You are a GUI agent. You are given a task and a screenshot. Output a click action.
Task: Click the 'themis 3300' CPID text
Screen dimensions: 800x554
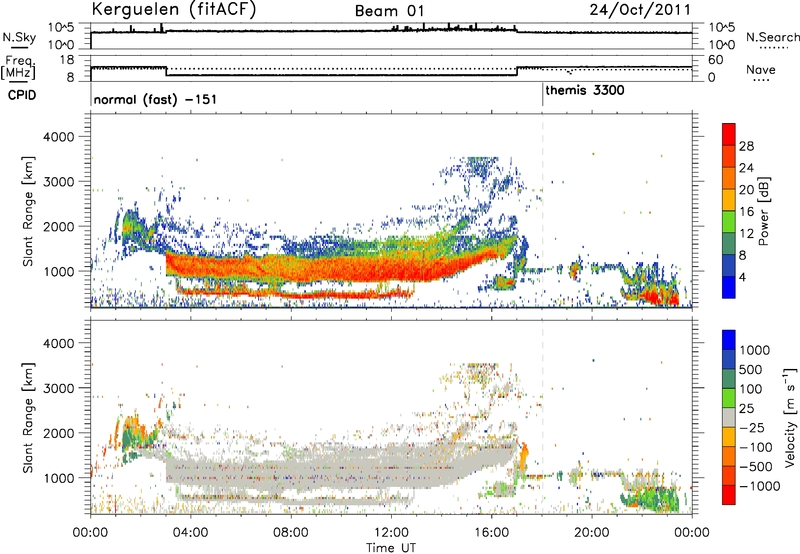[x=585, y=90]
